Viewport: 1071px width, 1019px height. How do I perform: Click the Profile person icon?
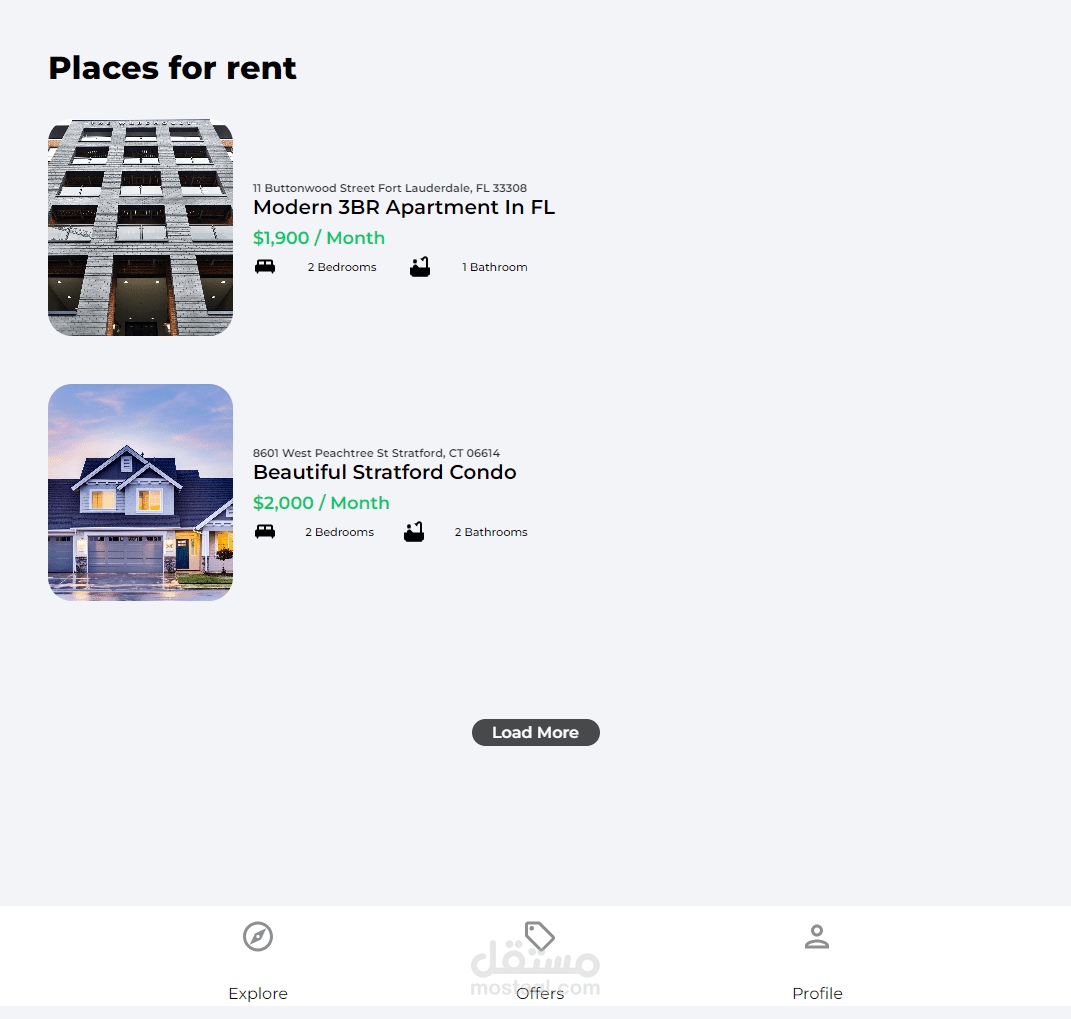817,937
